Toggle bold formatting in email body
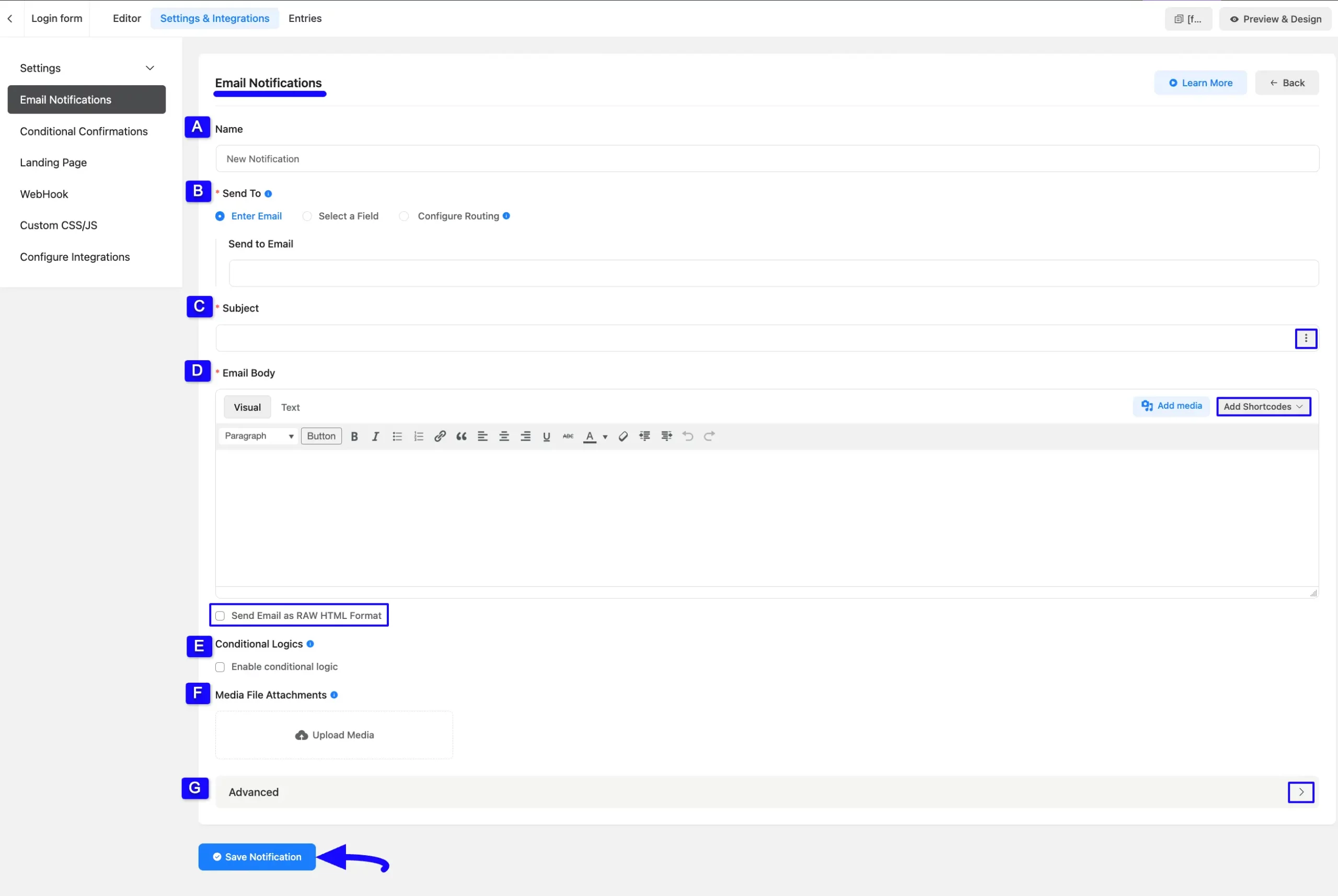This screenshot has height=896, width=1338. (354, 436)
